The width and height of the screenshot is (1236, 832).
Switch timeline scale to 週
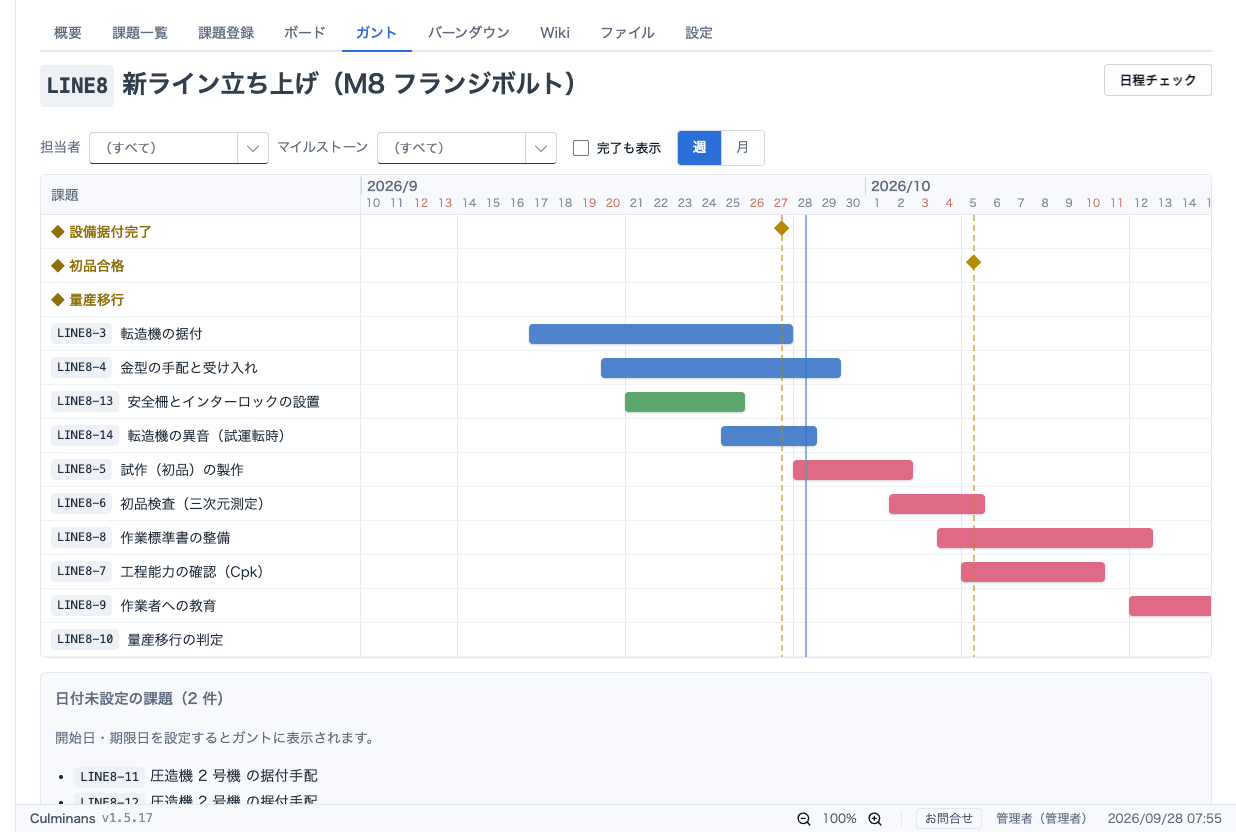pyautogui.click(x=699, y=147)
